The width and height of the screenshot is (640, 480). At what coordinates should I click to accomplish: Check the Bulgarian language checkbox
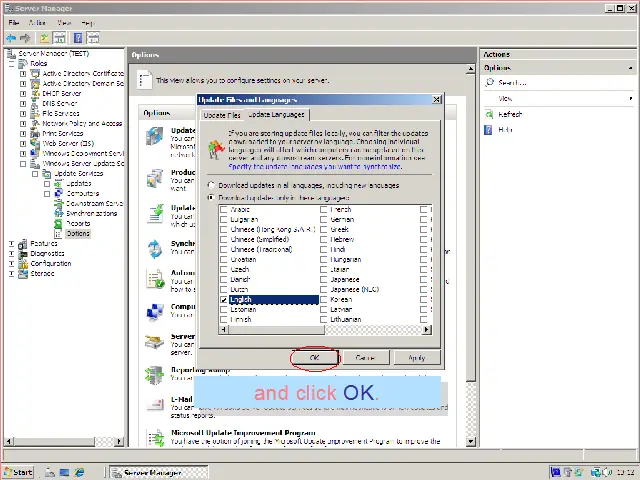click(x=224, y=220)
